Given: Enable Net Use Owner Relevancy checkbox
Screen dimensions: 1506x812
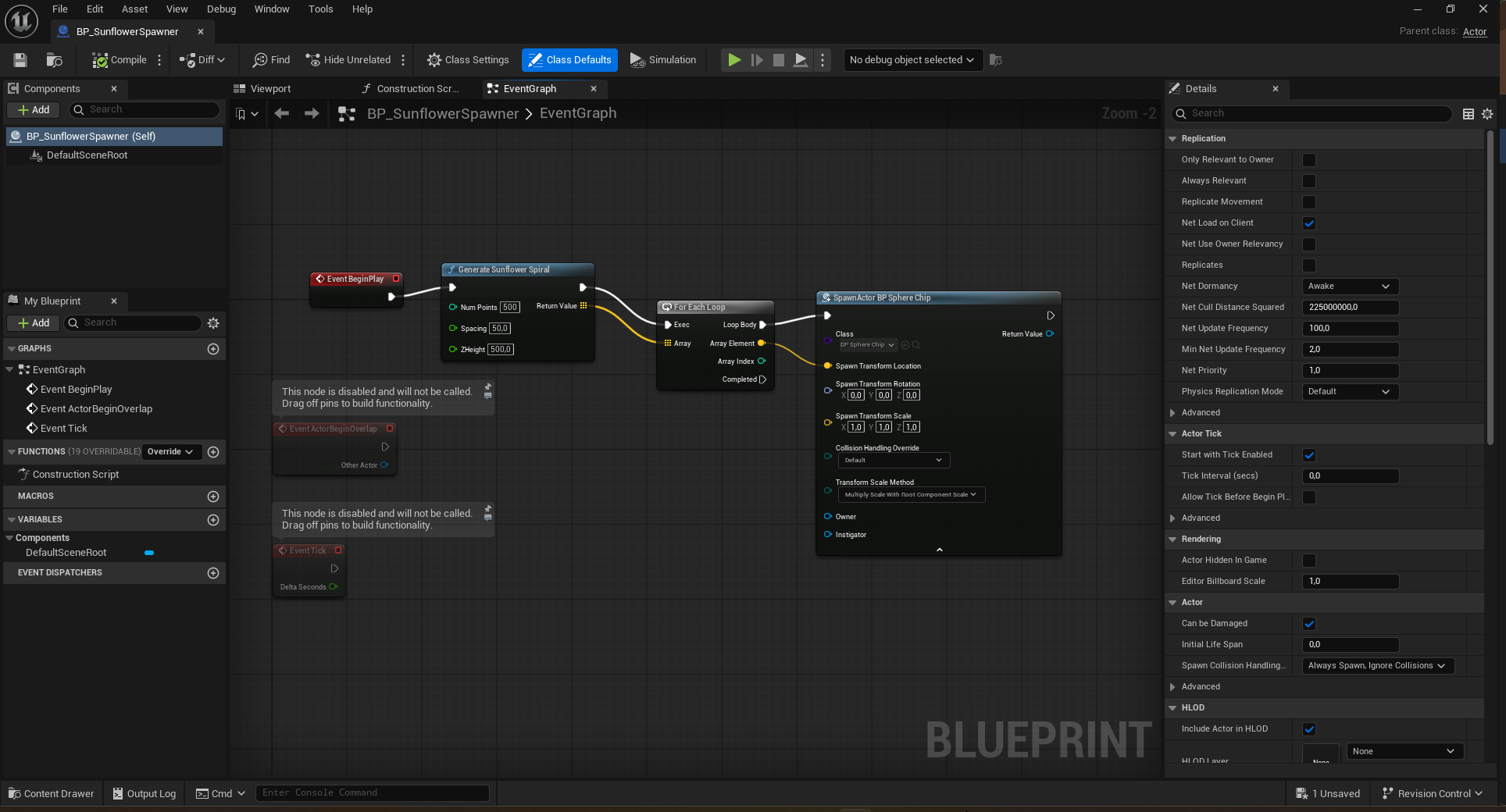Looking at the screenshot, I should 1309,244.
